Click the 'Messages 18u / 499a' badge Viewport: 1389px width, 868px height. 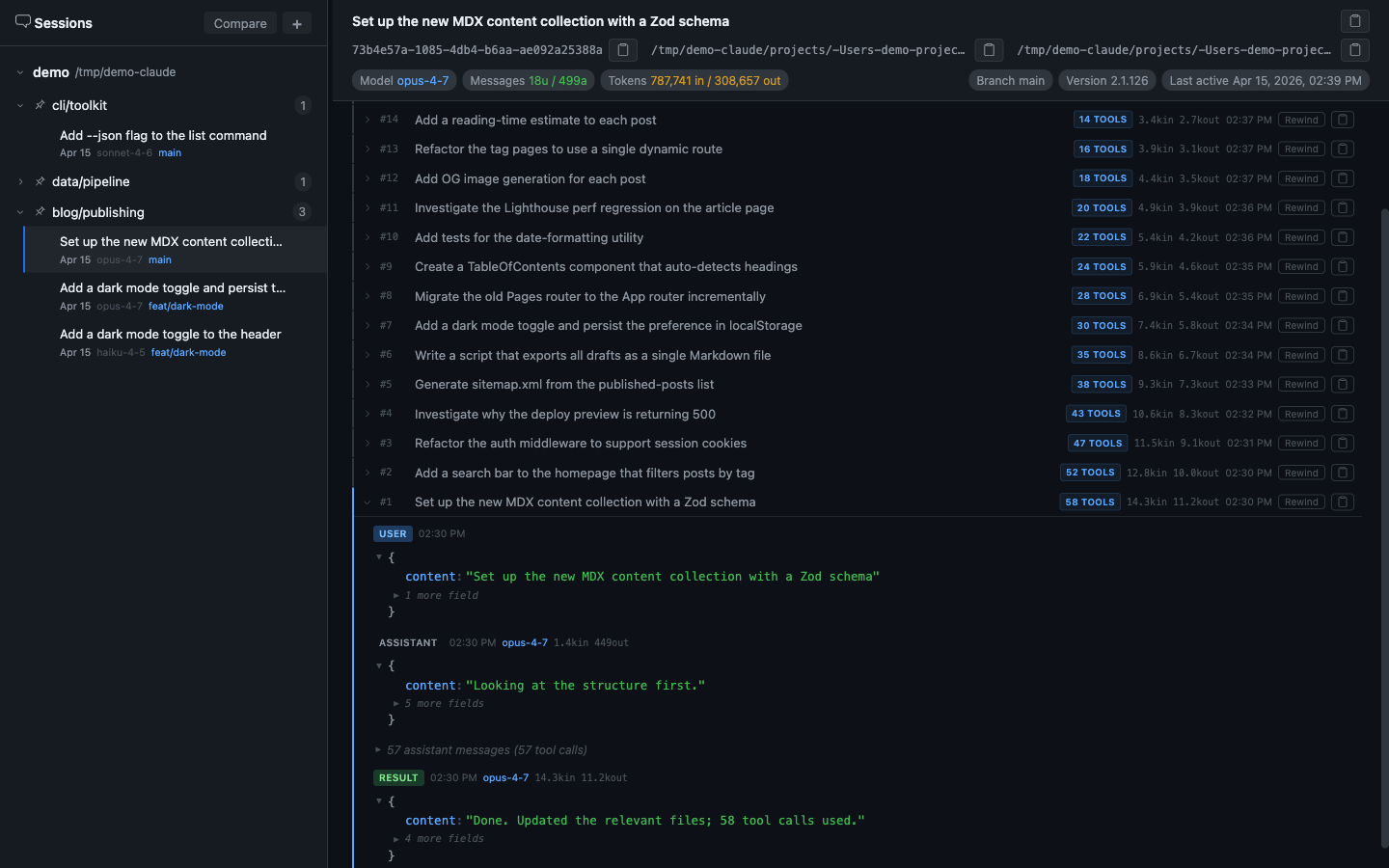pos(528,80)
